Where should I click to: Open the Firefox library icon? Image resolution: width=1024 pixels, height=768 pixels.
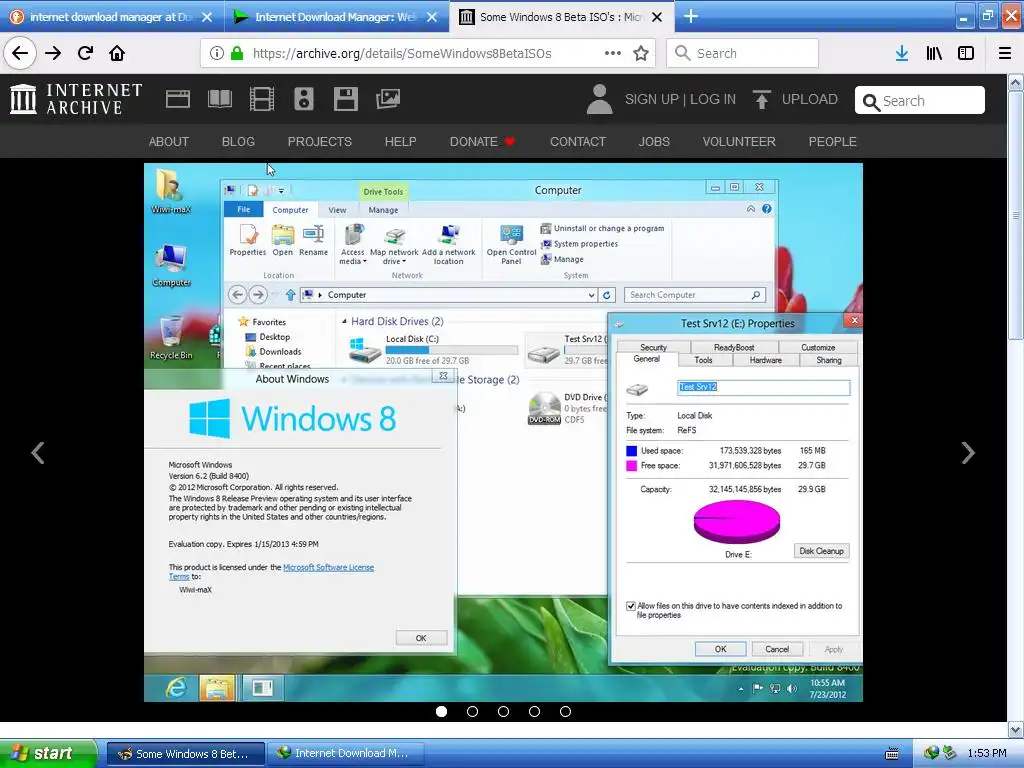(934, 54)
